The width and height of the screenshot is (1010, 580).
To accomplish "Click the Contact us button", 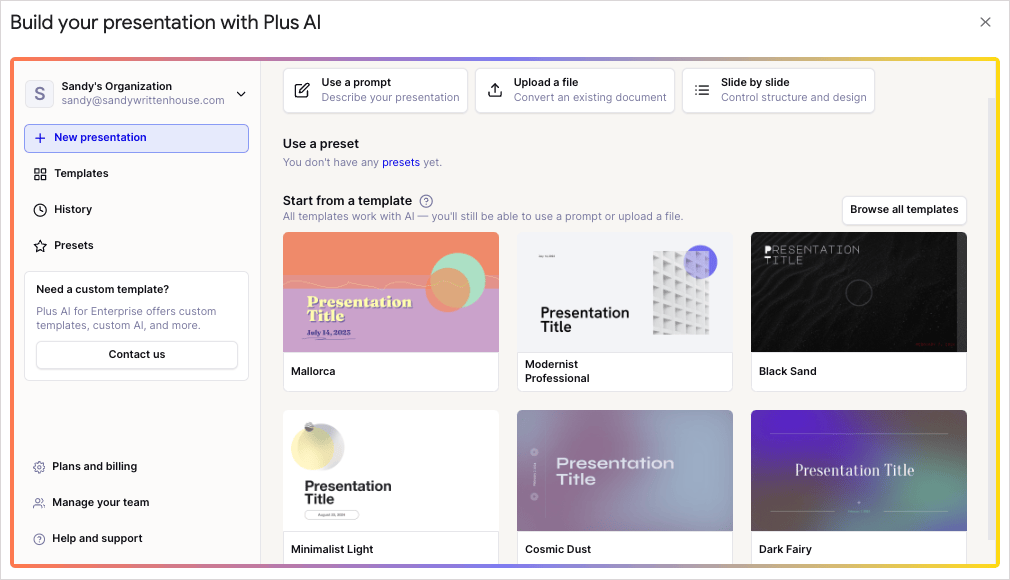I will point(137,354).
